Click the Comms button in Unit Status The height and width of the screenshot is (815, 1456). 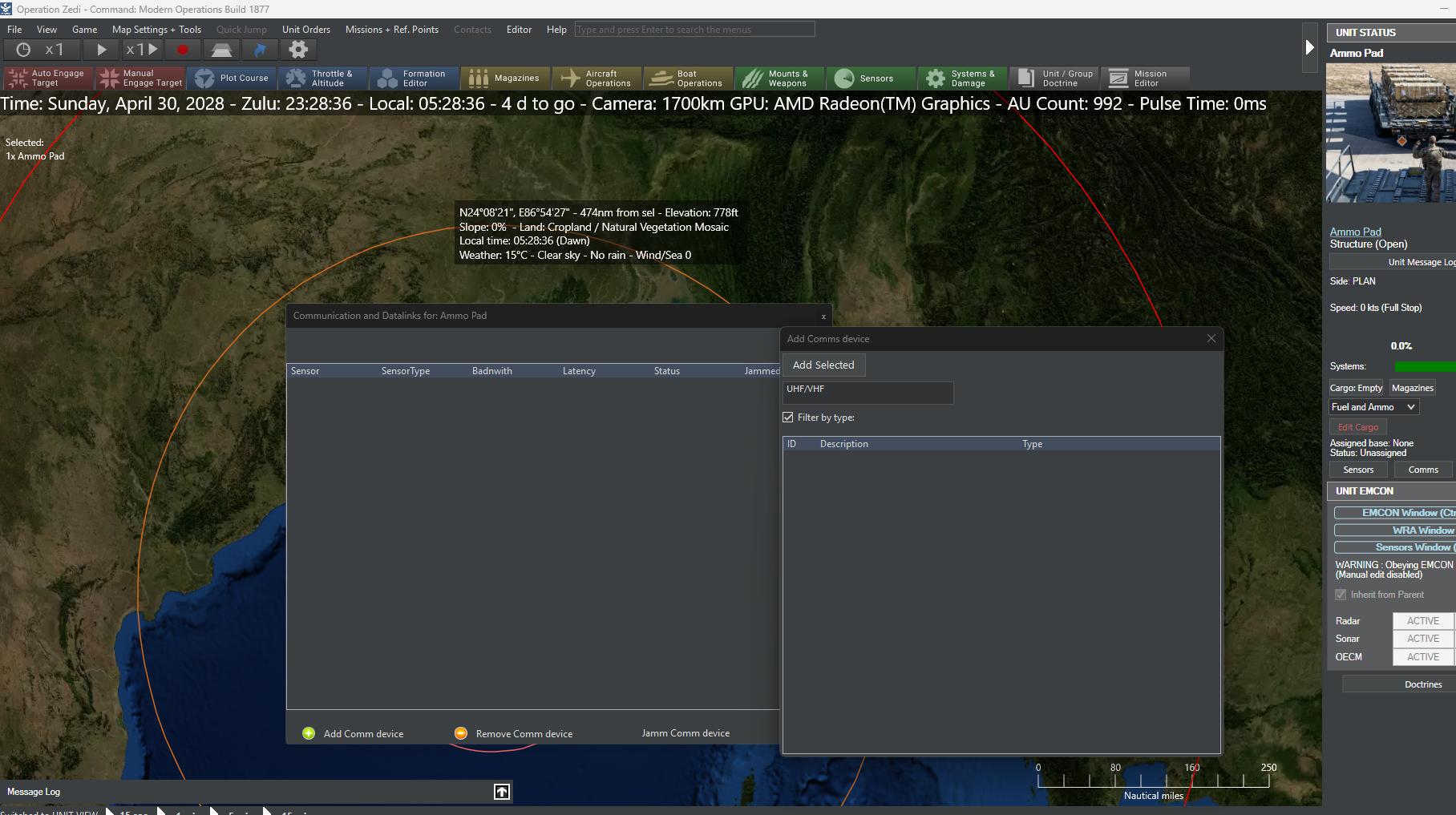(1423, 470)
